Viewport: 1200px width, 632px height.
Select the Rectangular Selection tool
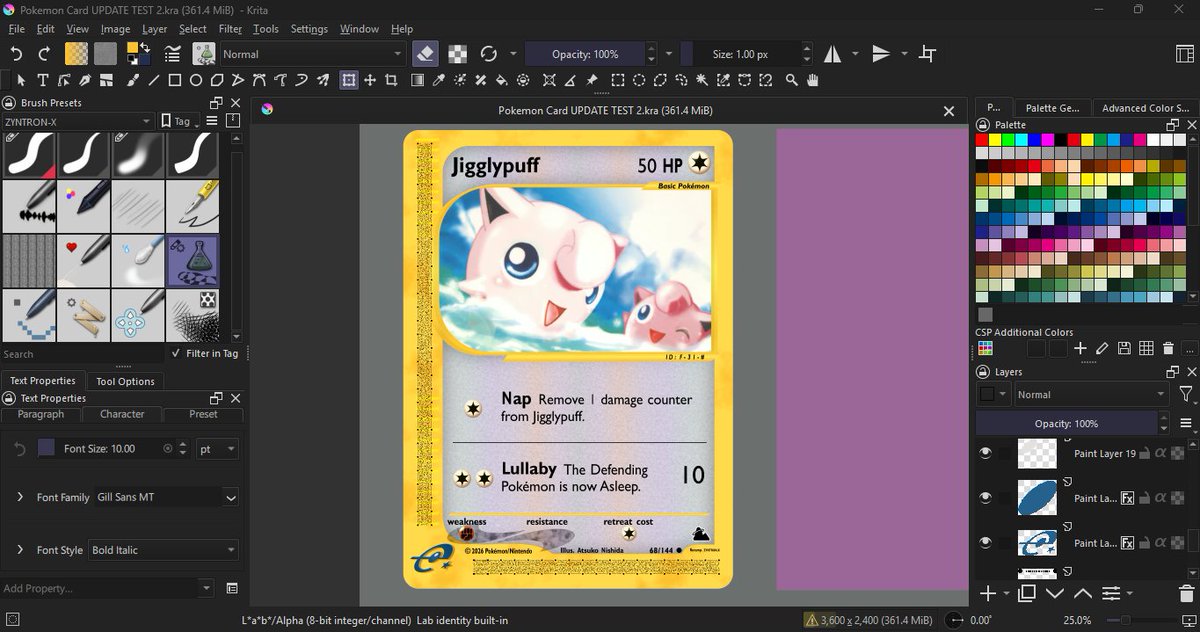(618, 80)
